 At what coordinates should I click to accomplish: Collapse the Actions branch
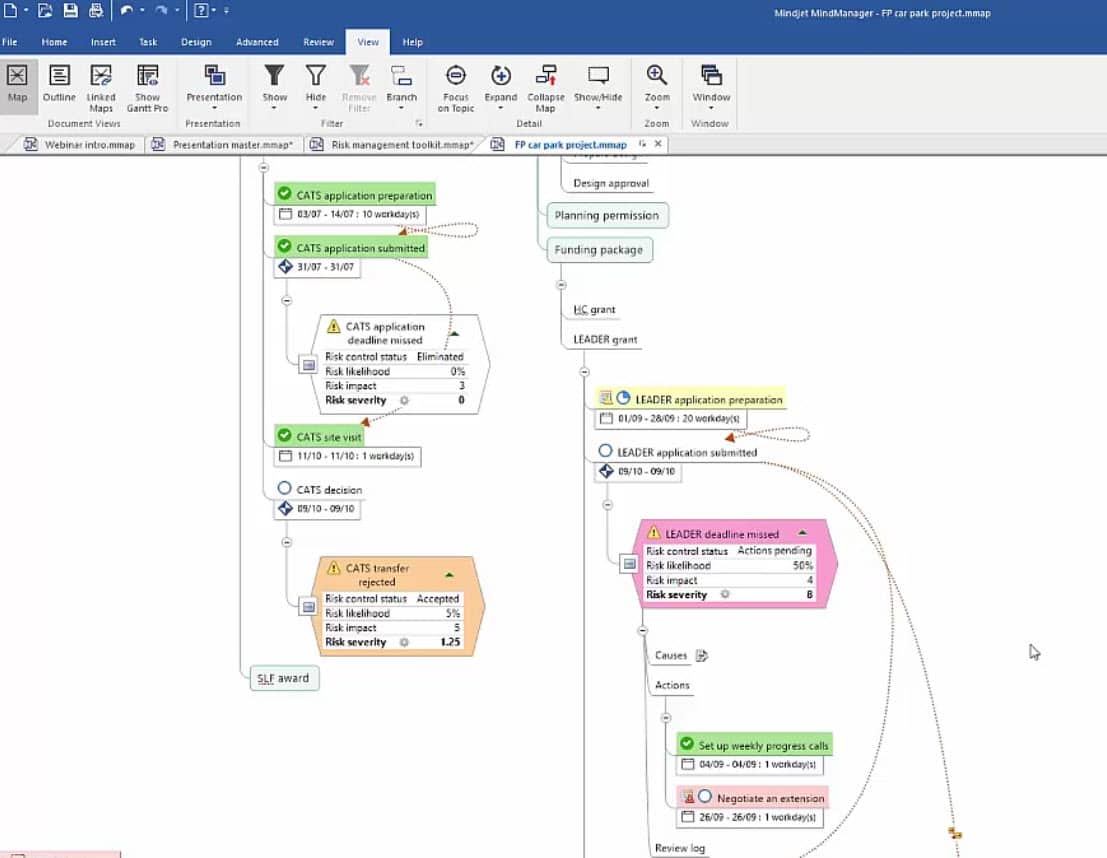(x=666, y=717)
